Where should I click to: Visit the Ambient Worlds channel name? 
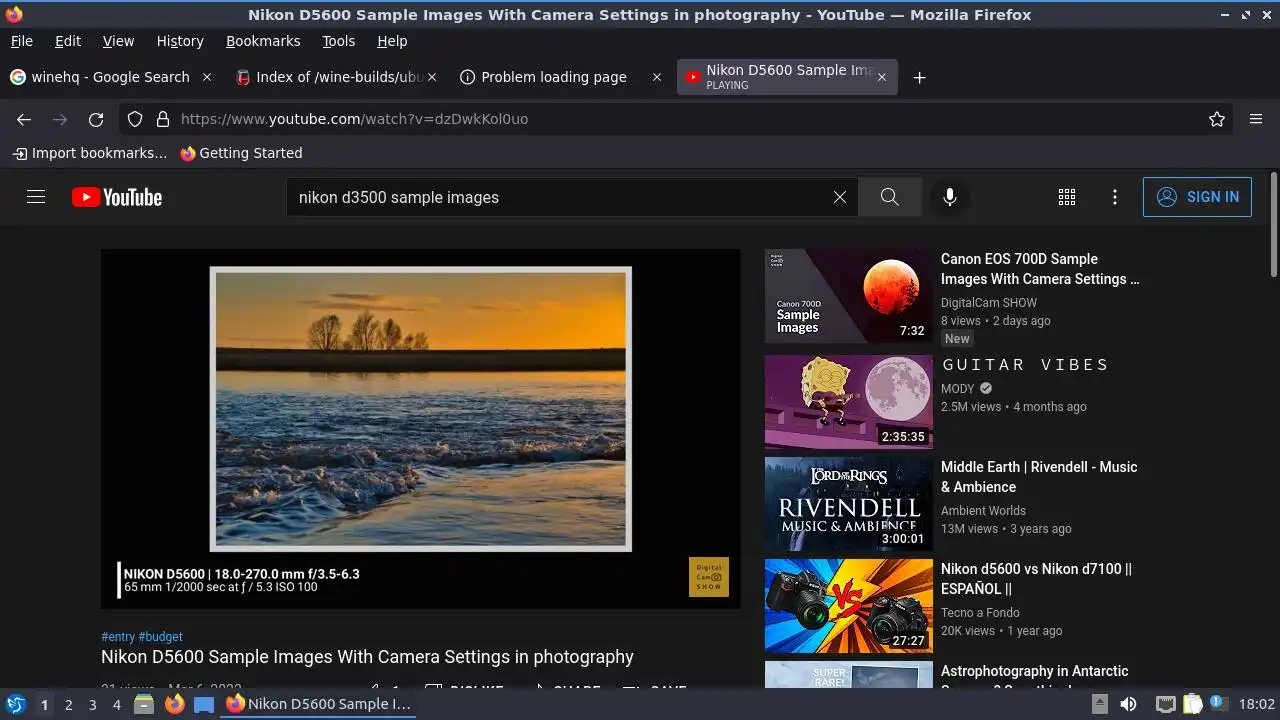pos(983,511)
